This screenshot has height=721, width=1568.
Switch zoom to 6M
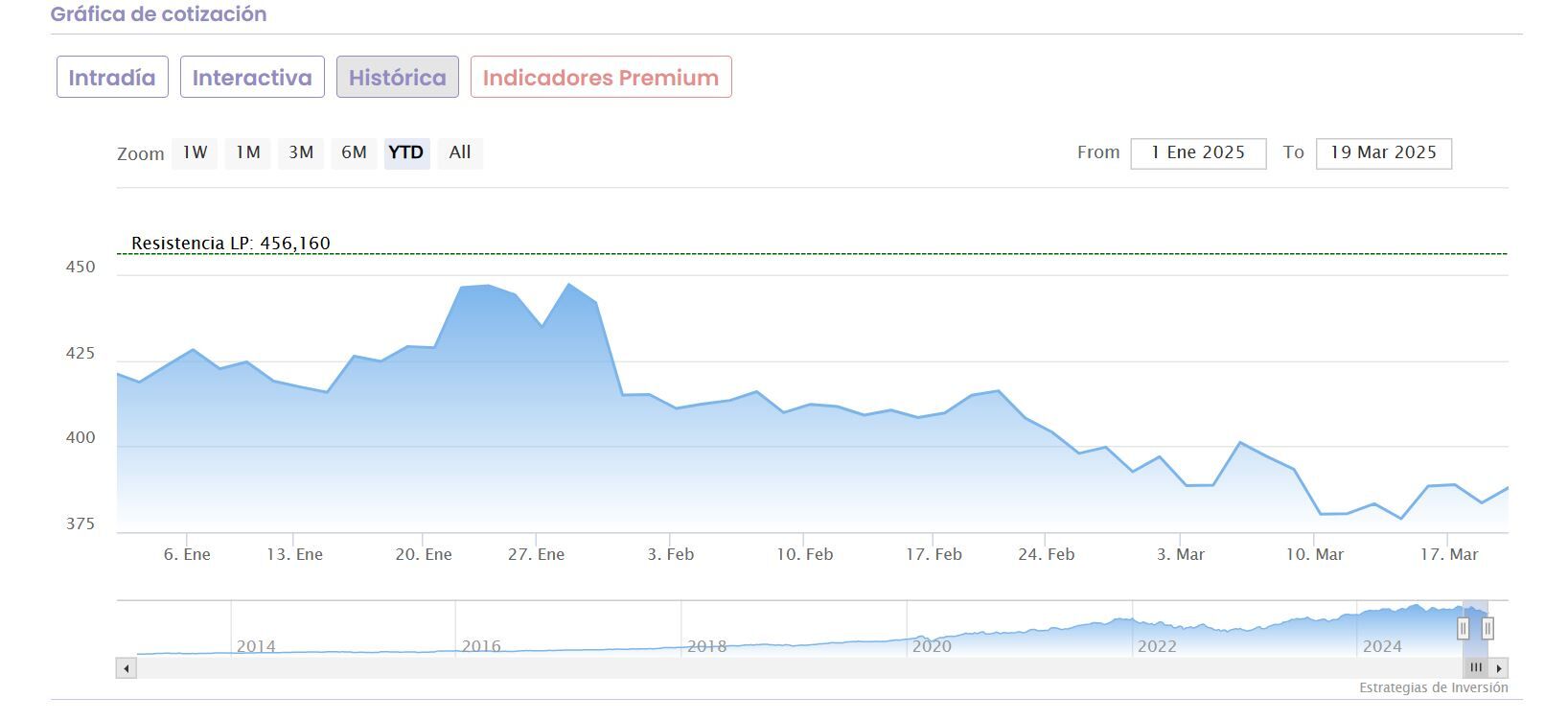click(x=354, y=152)
